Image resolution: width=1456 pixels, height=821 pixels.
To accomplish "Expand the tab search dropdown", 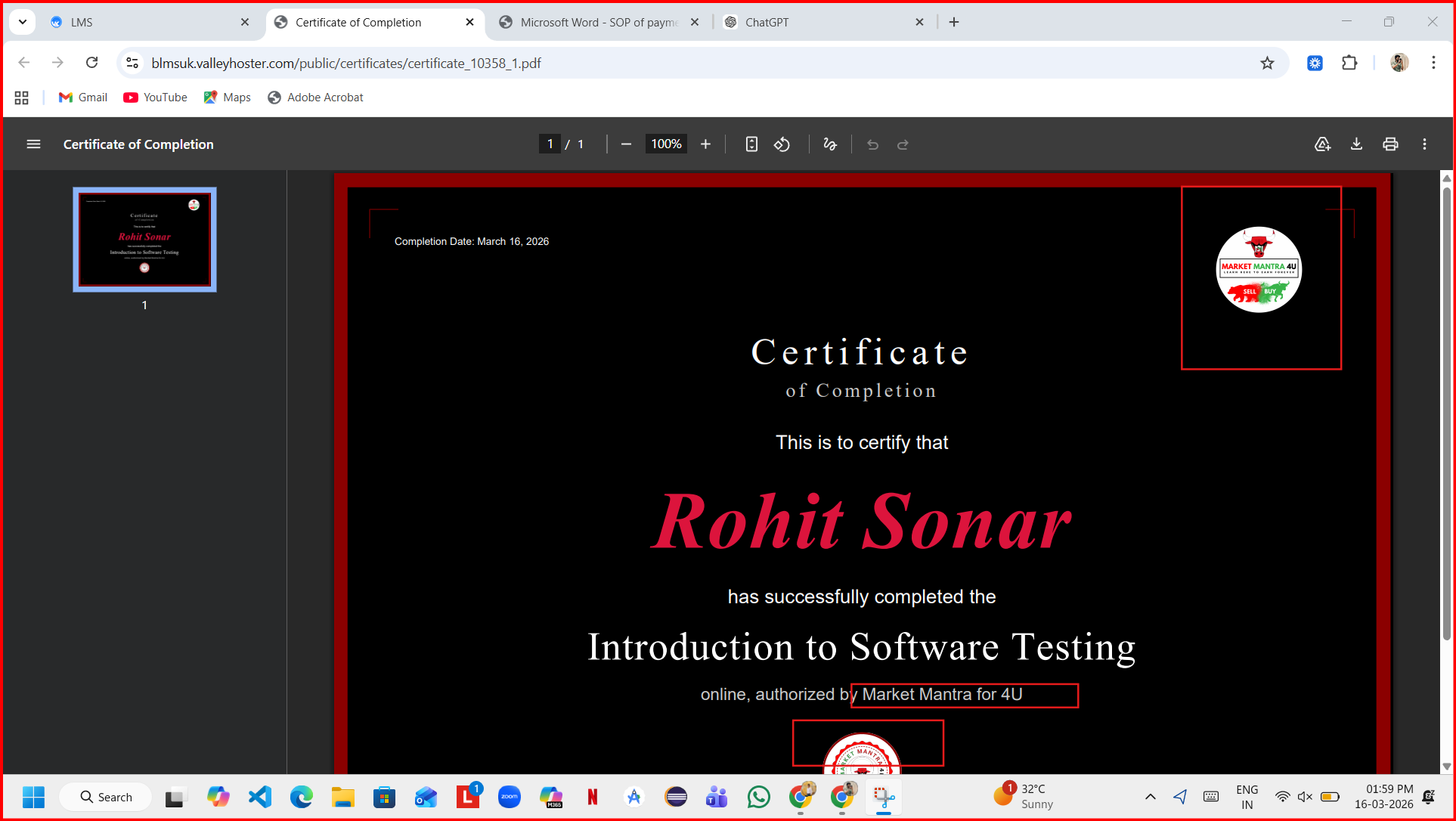I will point(23,22).
